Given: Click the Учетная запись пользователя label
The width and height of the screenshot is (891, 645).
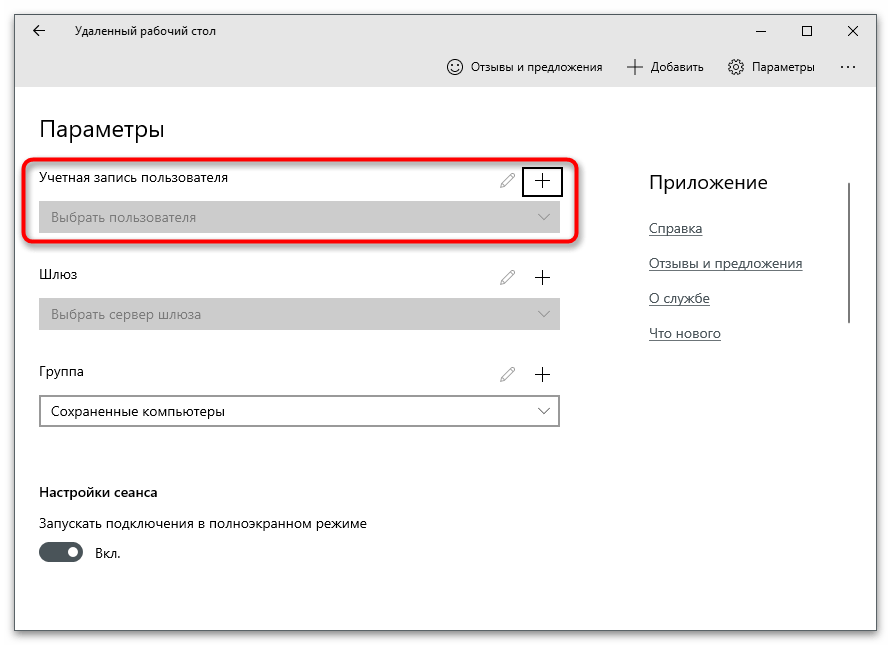Looking at the screenshot, I should click(134, 178).
